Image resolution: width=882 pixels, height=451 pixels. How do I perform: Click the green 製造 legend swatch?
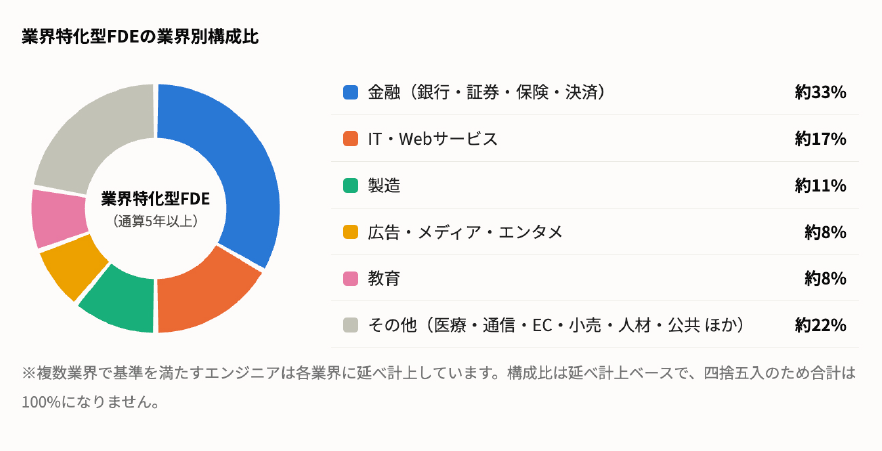click(350, 186)
